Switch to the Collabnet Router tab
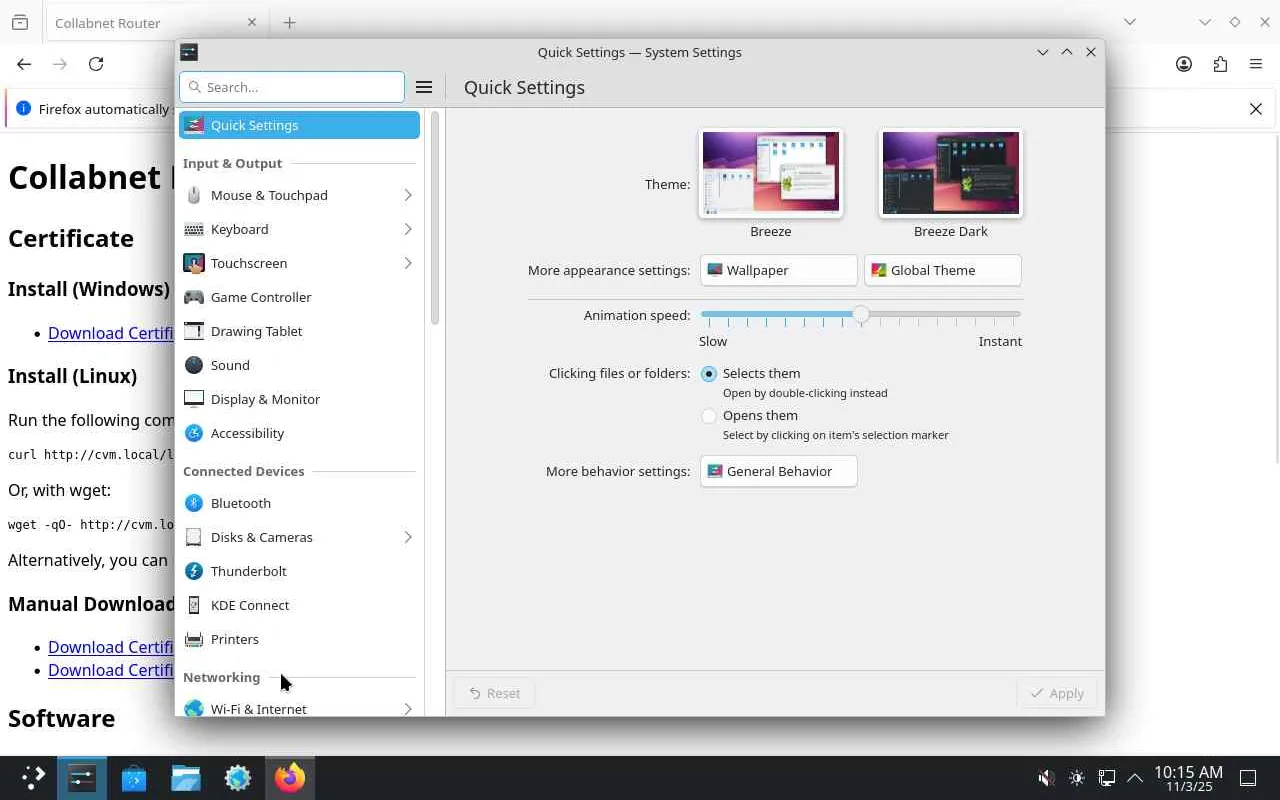This screenshot has width=1280, height=800. point(155,22)
